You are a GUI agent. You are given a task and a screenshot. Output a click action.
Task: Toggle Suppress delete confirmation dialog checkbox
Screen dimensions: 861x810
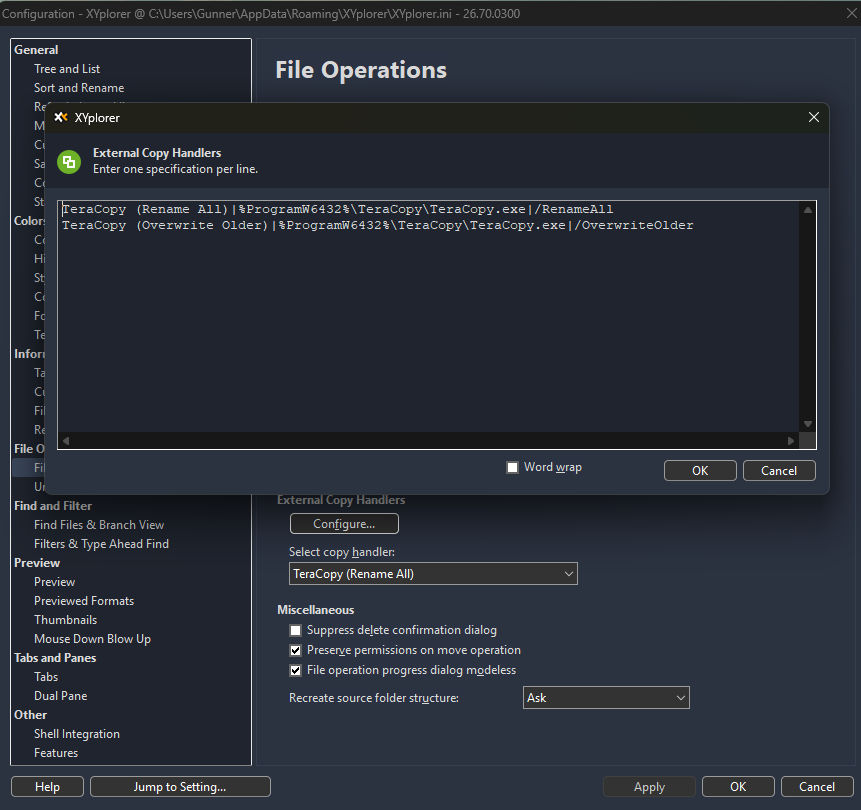(295, 631)
